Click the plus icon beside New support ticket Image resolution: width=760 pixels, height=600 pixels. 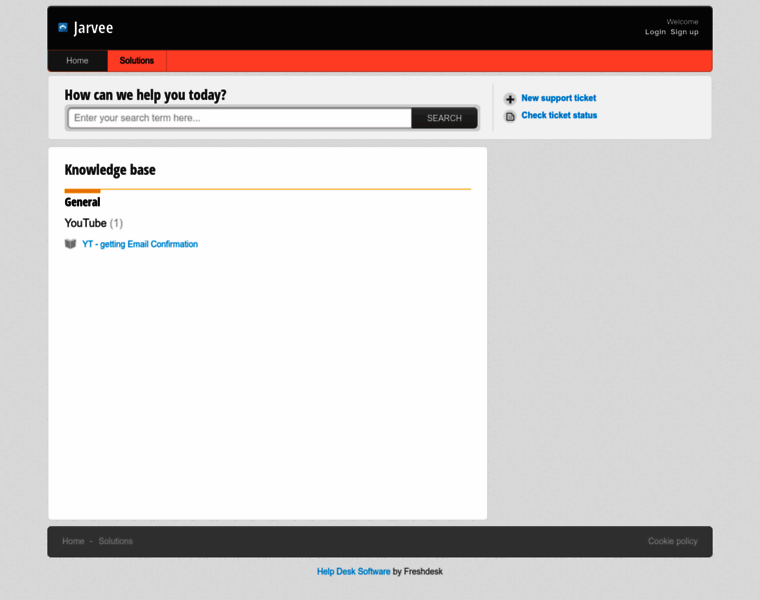[510, 99]
